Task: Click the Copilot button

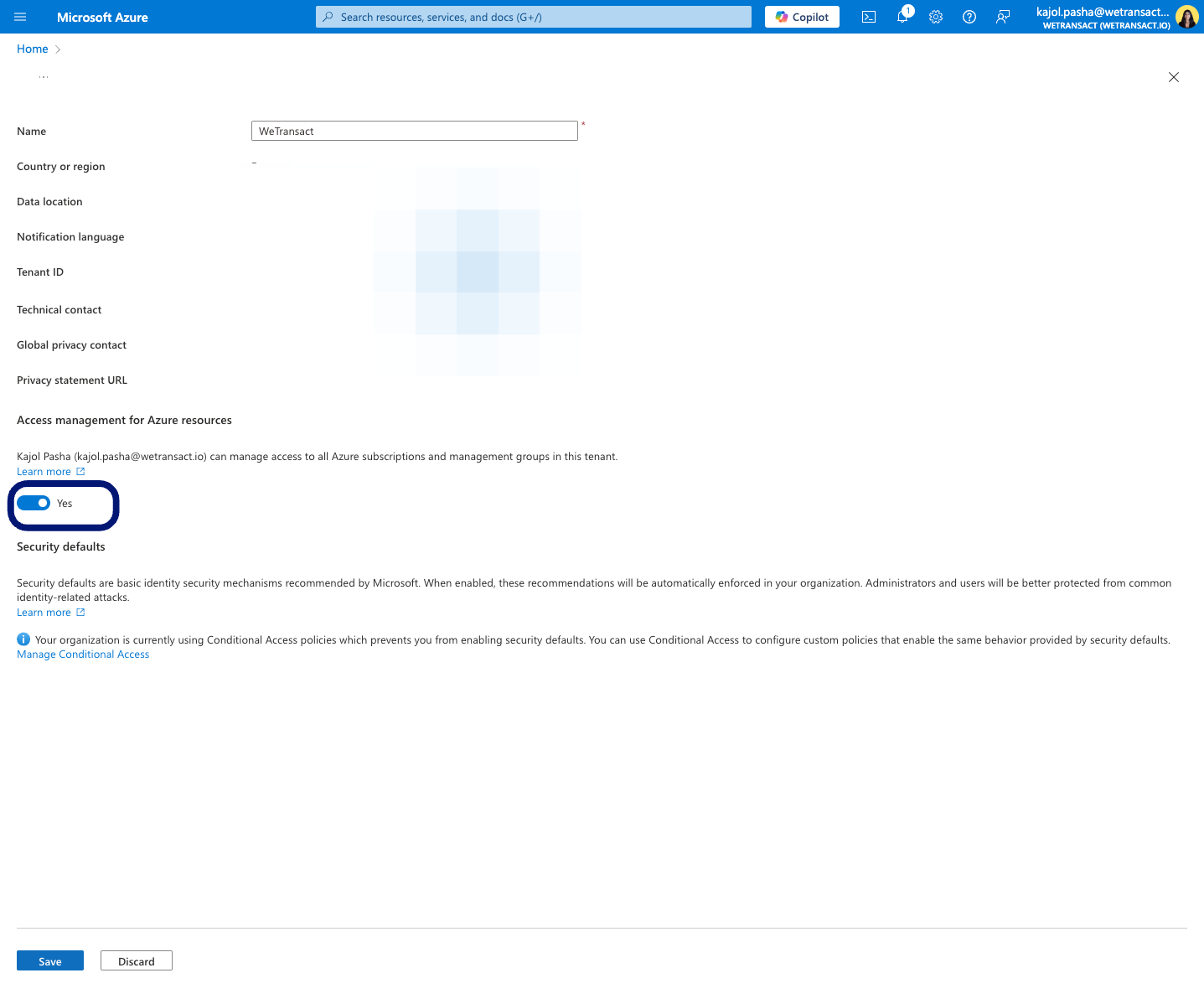Action: pyautogui.click(x=802, y=17)
